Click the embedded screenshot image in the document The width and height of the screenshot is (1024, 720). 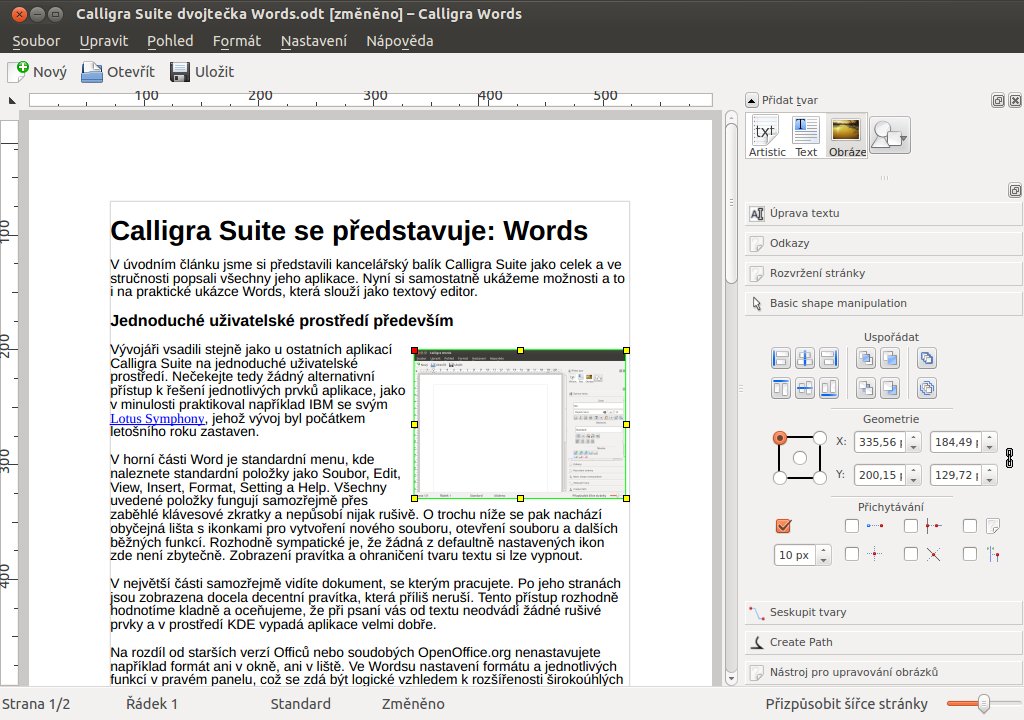coord(520,425)
